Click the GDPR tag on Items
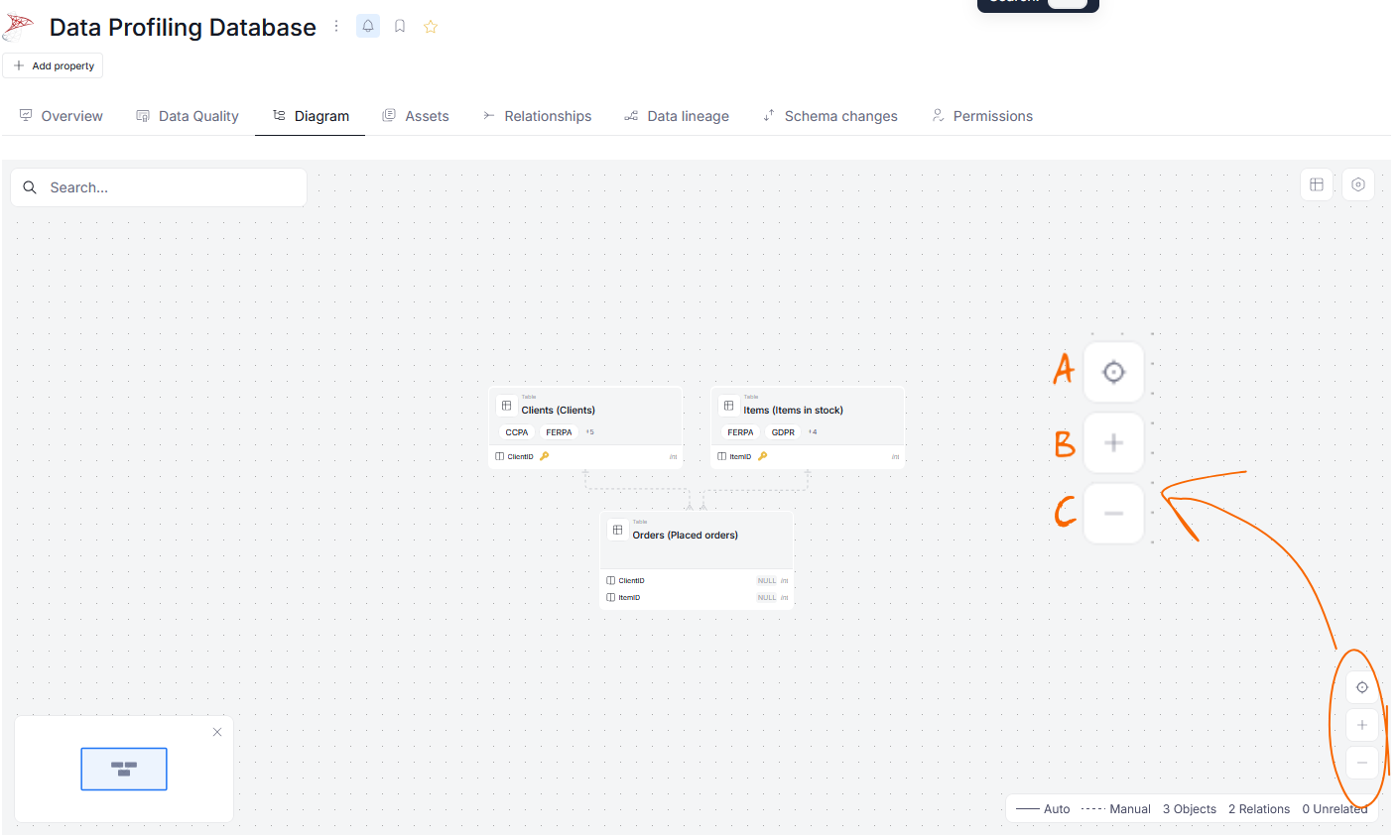This screenshot has height=840, width=1400. click(x=783, y=432)
